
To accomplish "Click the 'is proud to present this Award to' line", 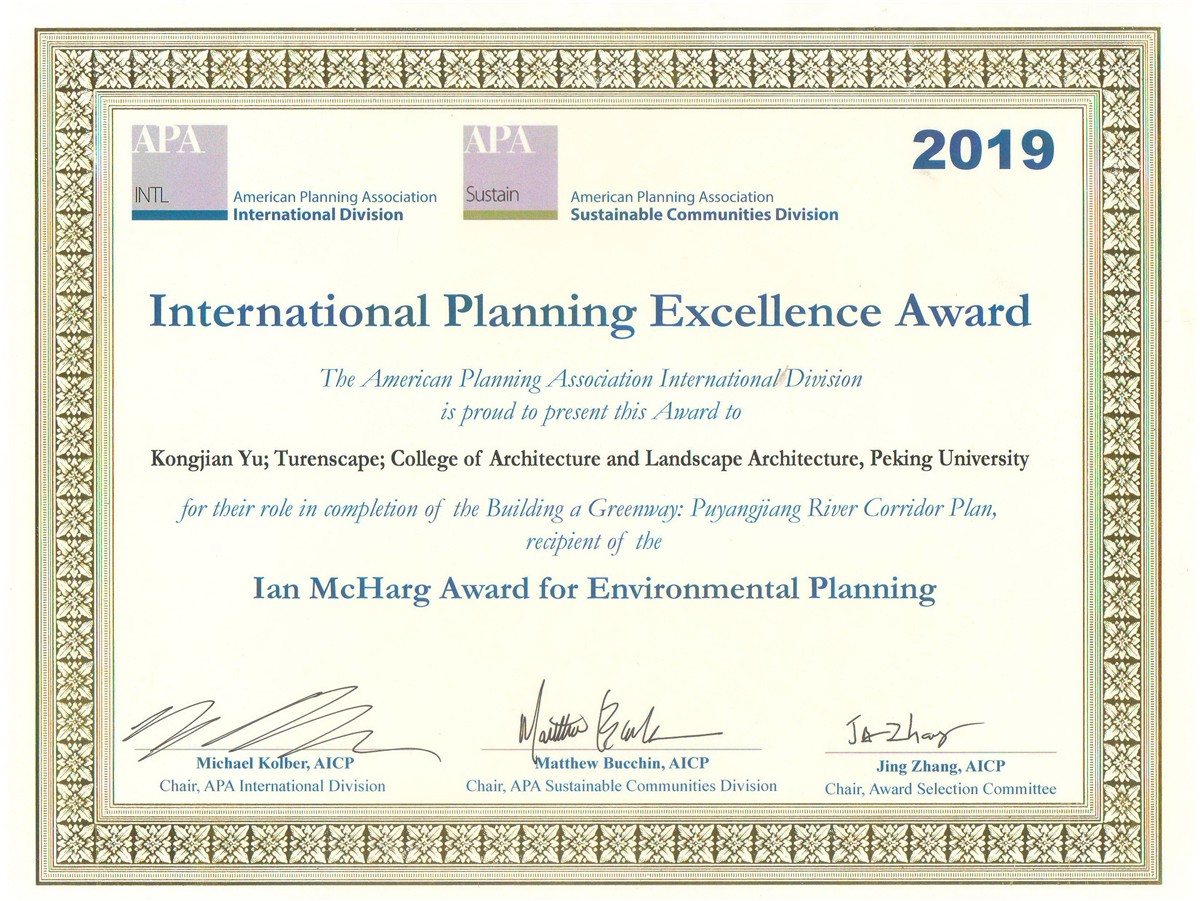I will 590,411.
